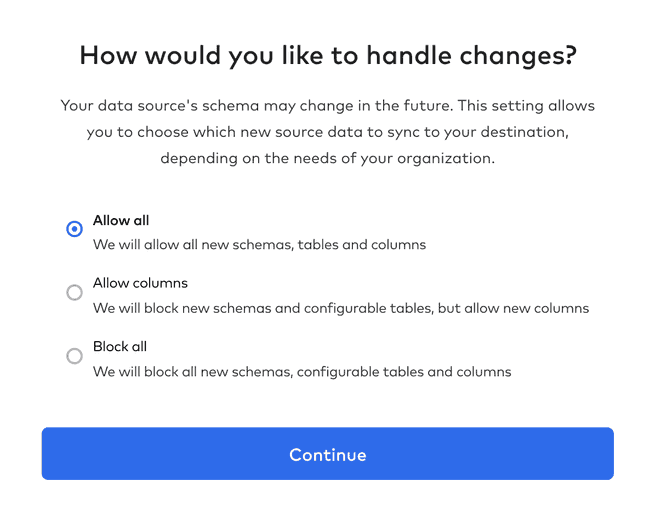The width and height of the screenshot is (650, 505).
Task: Choose the Allow columns radio button
Action: pos(74,292)
